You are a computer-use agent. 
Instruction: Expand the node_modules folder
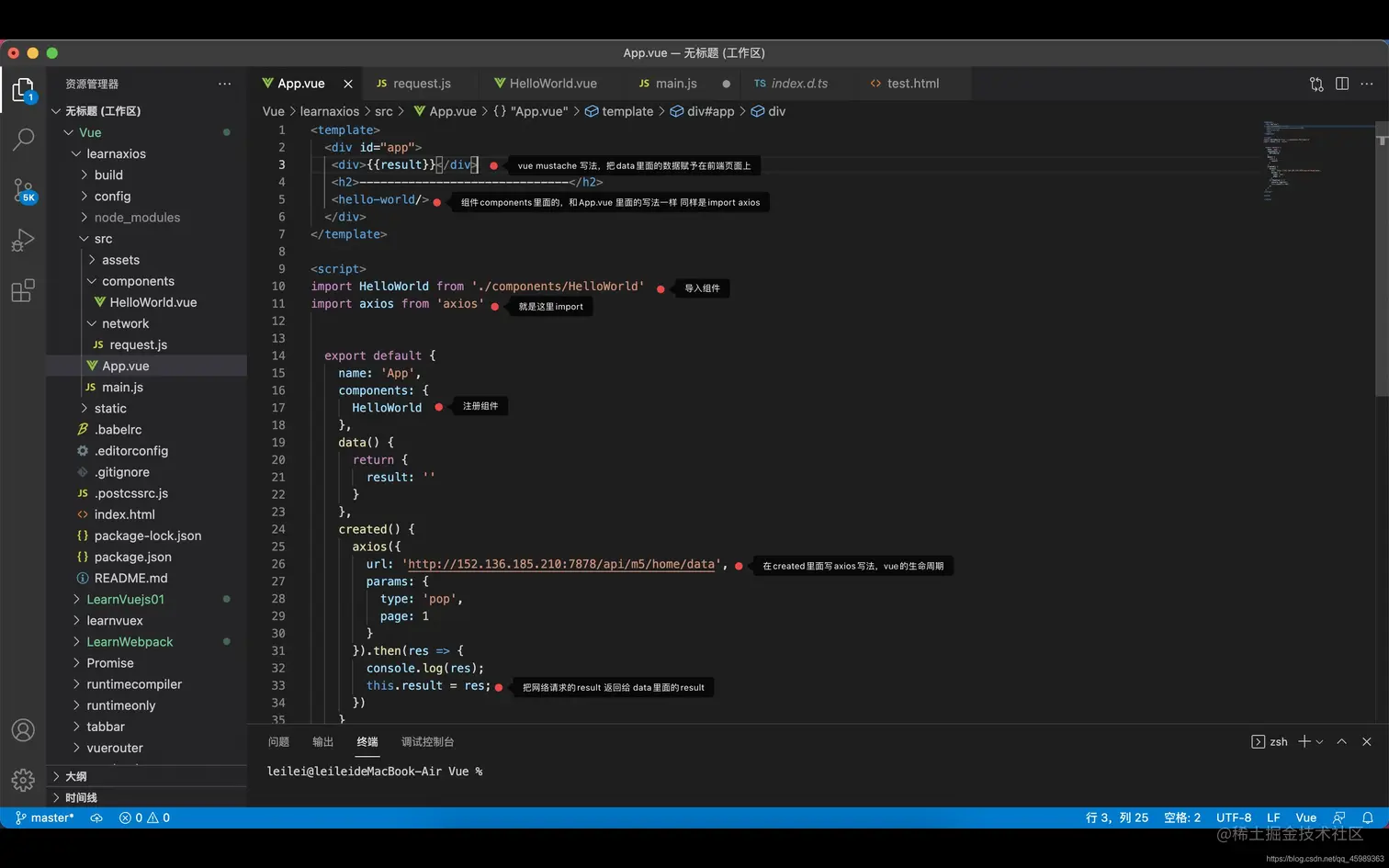point(147,217)
